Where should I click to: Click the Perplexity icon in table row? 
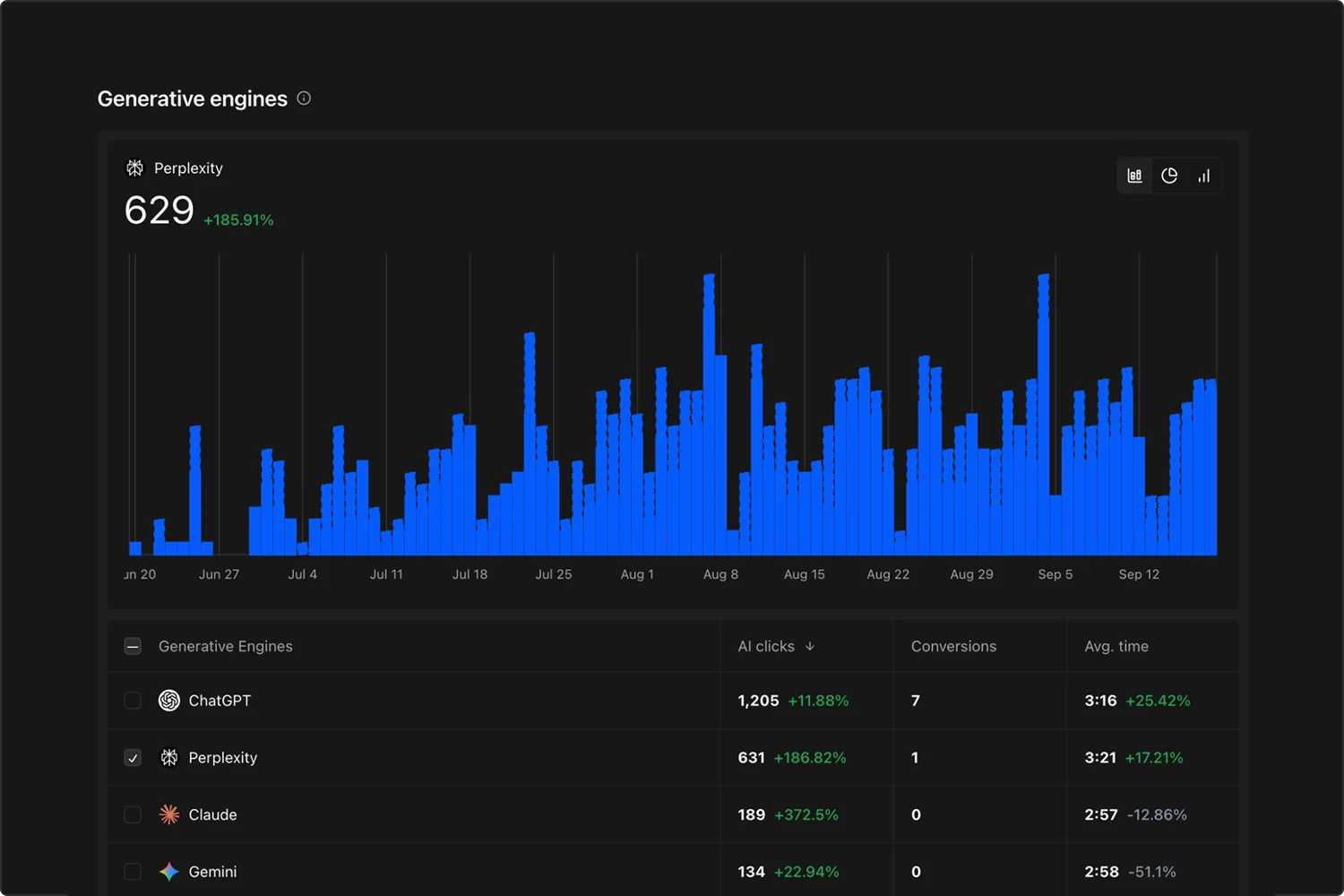[169, 758]
